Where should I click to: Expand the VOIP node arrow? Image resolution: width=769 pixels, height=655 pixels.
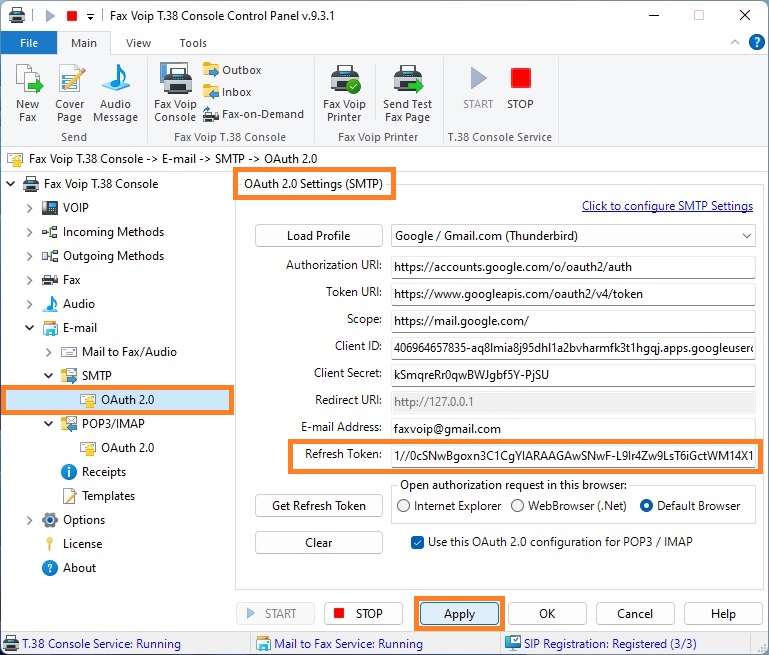[x=29, y=208]
